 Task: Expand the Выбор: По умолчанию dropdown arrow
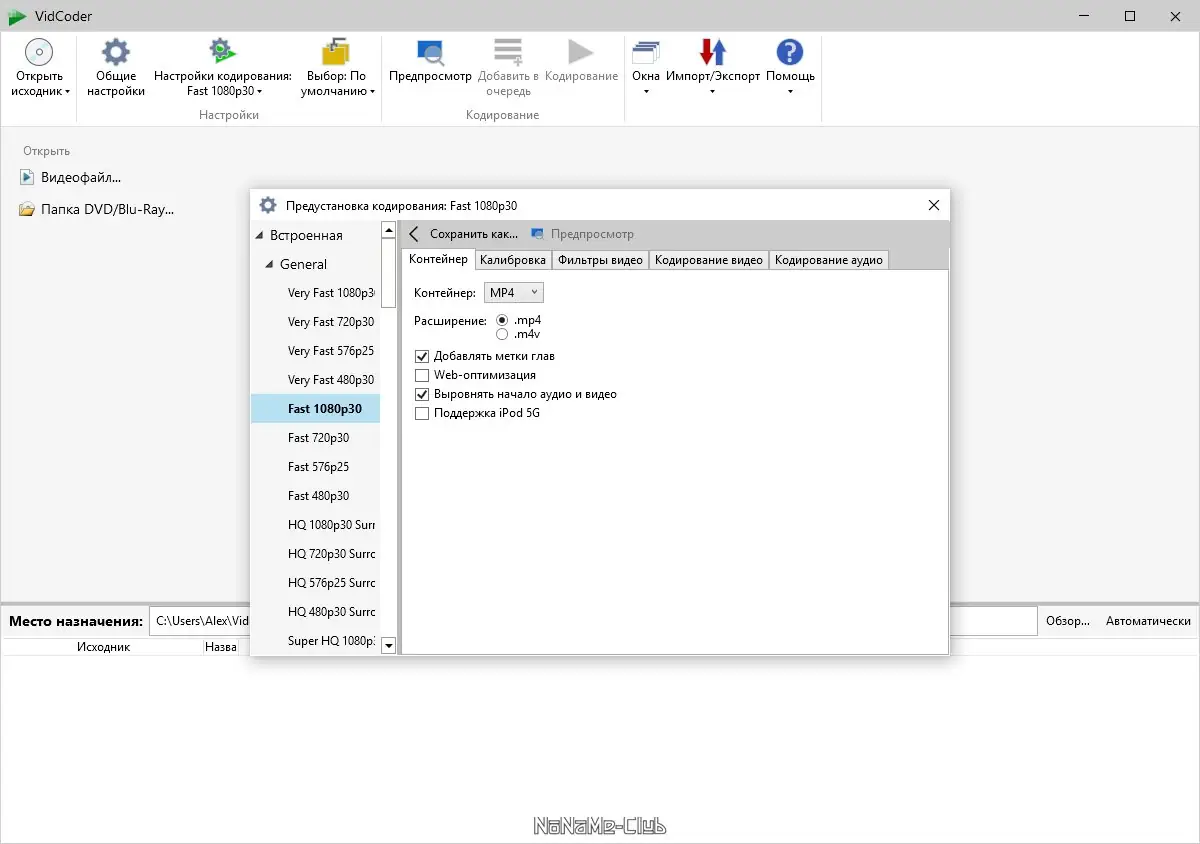pyautogui.click(x=372, y=92)
